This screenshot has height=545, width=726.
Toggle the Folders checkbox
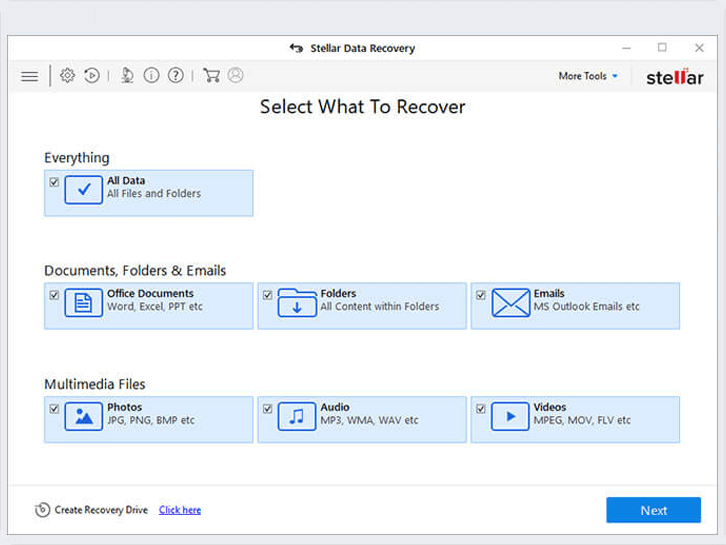268,295
